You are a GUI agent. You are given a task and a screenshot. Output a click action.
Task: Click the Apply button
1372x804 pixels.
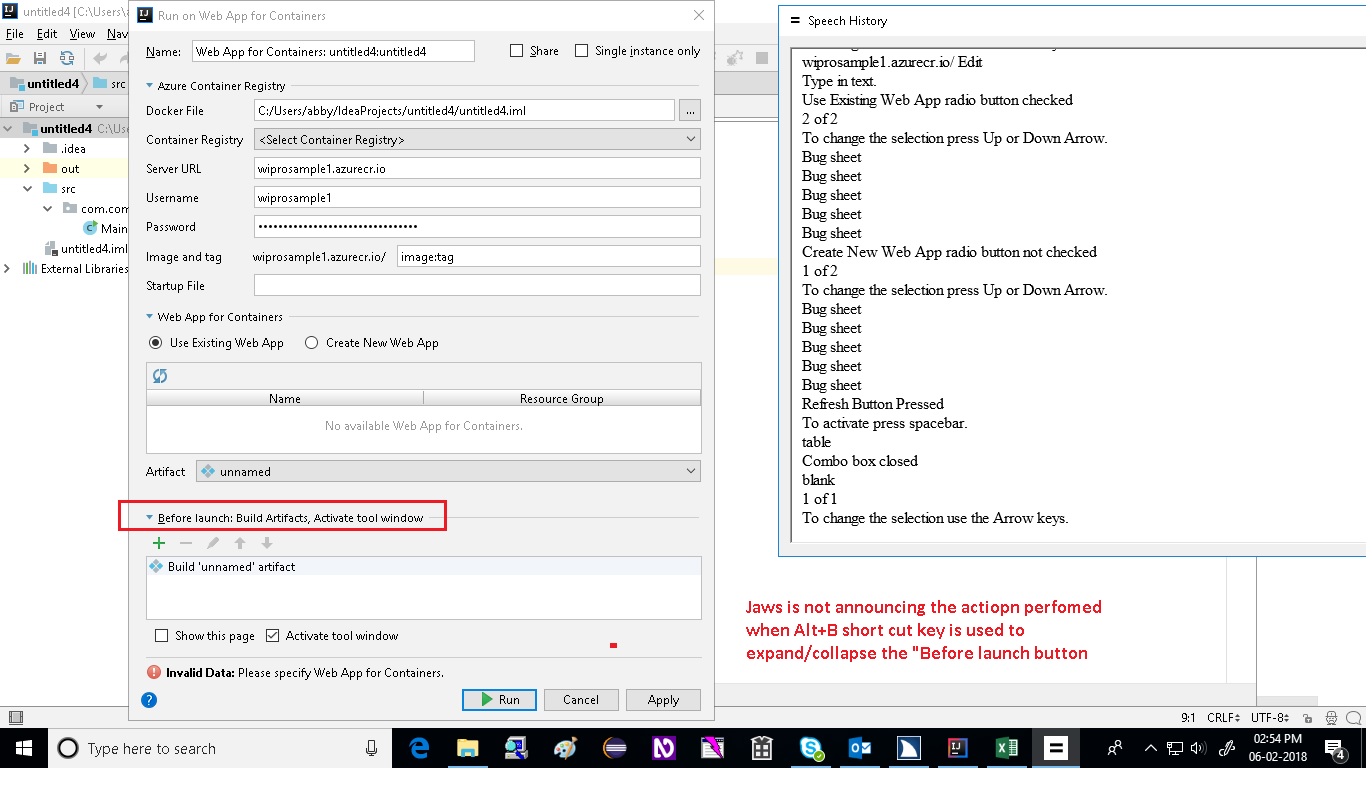coord(663,699)
